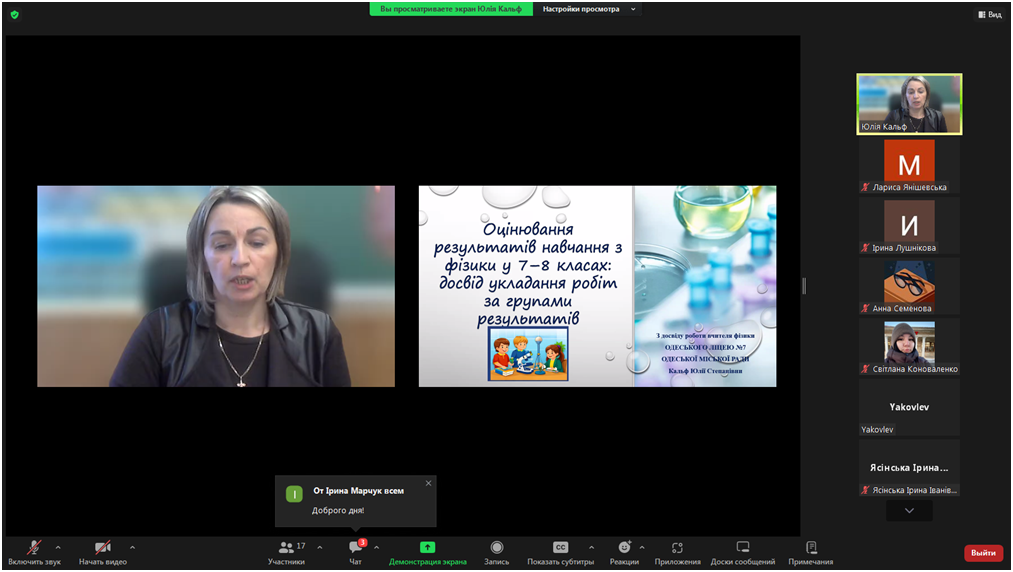Click the green Share Screen icon
The height and width of the screenshot is (572, 1013).
(x=427, y=547)
